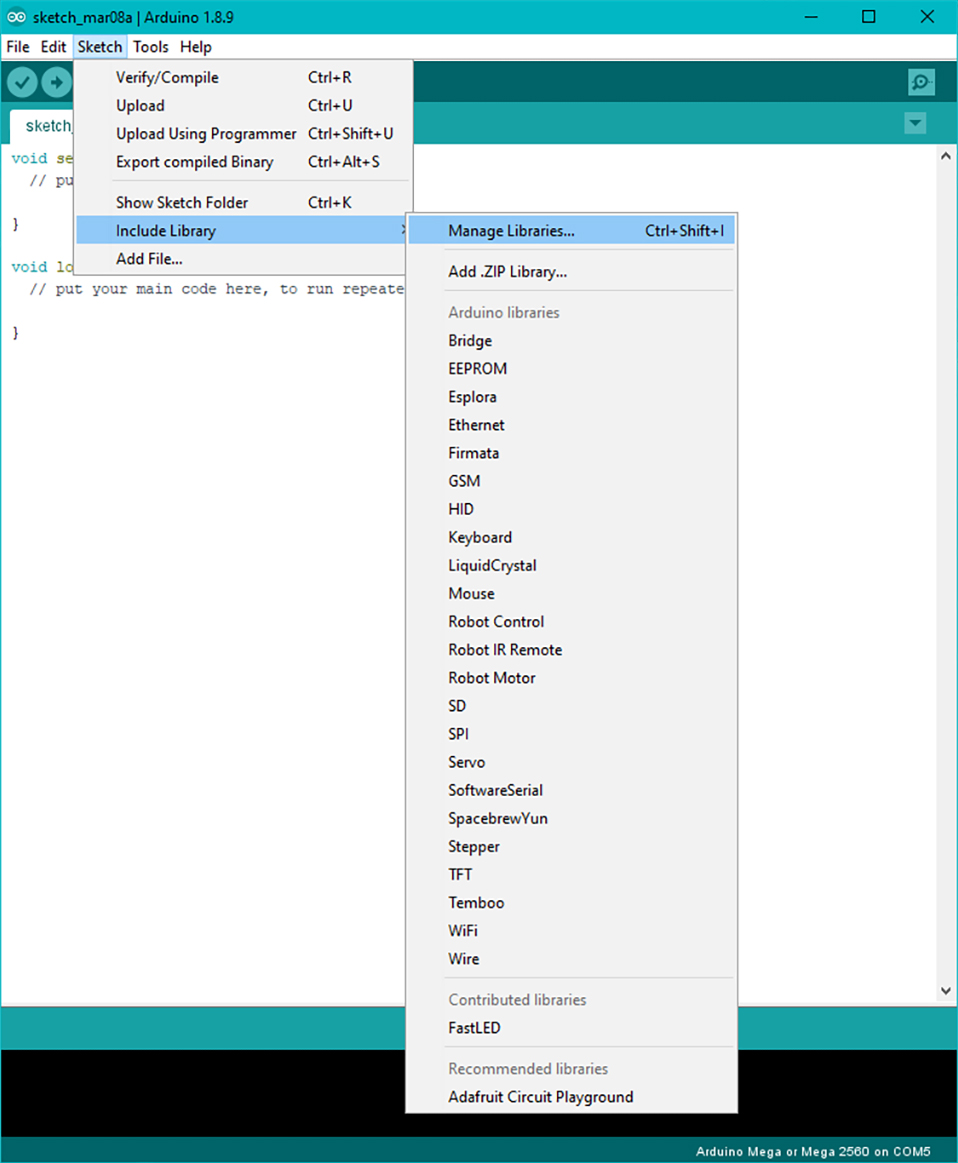This screenshot has width=958, height=1163.
Task: Include the SoftwareSerial library
Action: point(494,790)
